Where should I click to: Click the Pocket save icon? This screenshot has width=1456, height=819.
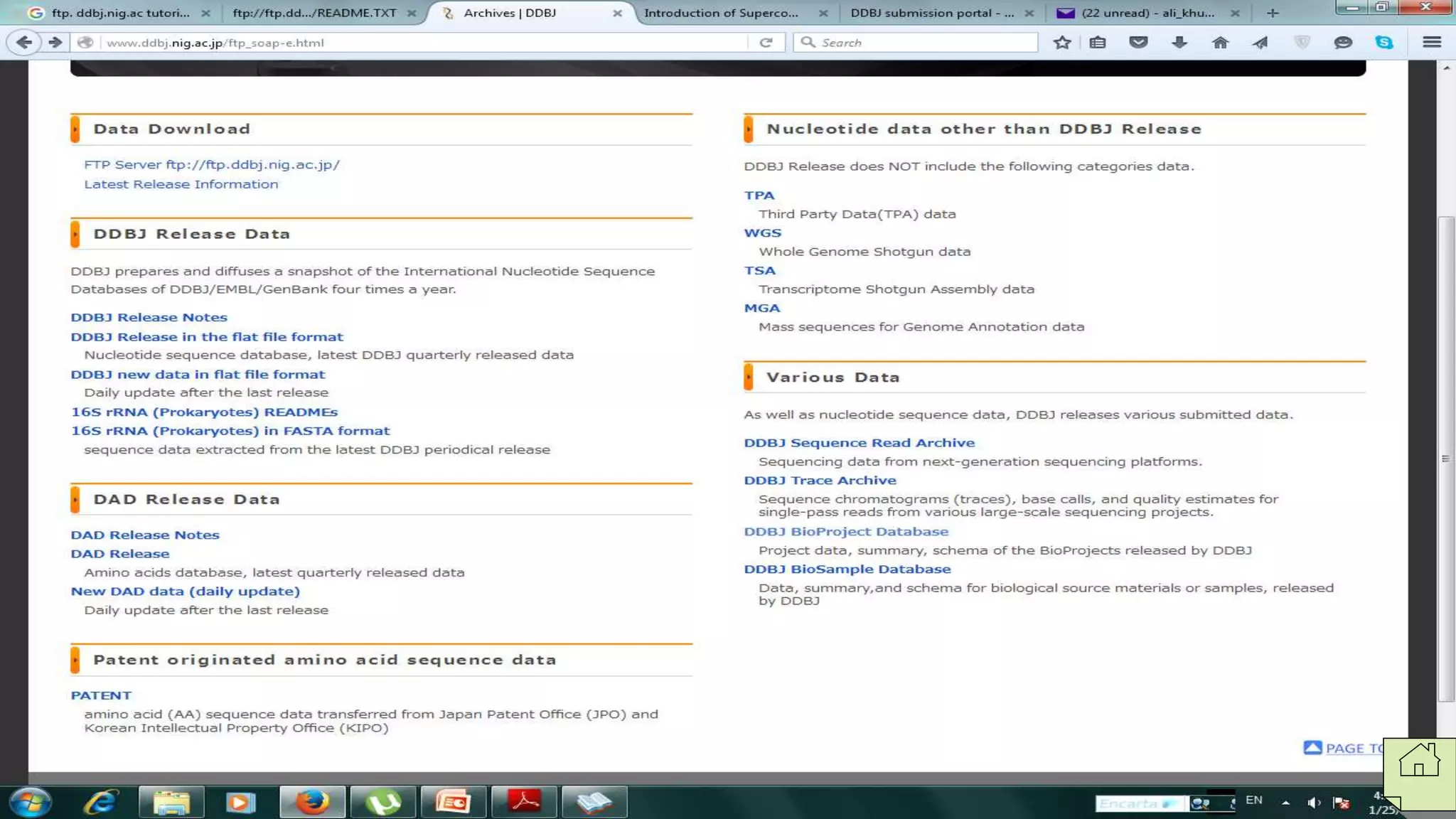[x=1138, y=43]
